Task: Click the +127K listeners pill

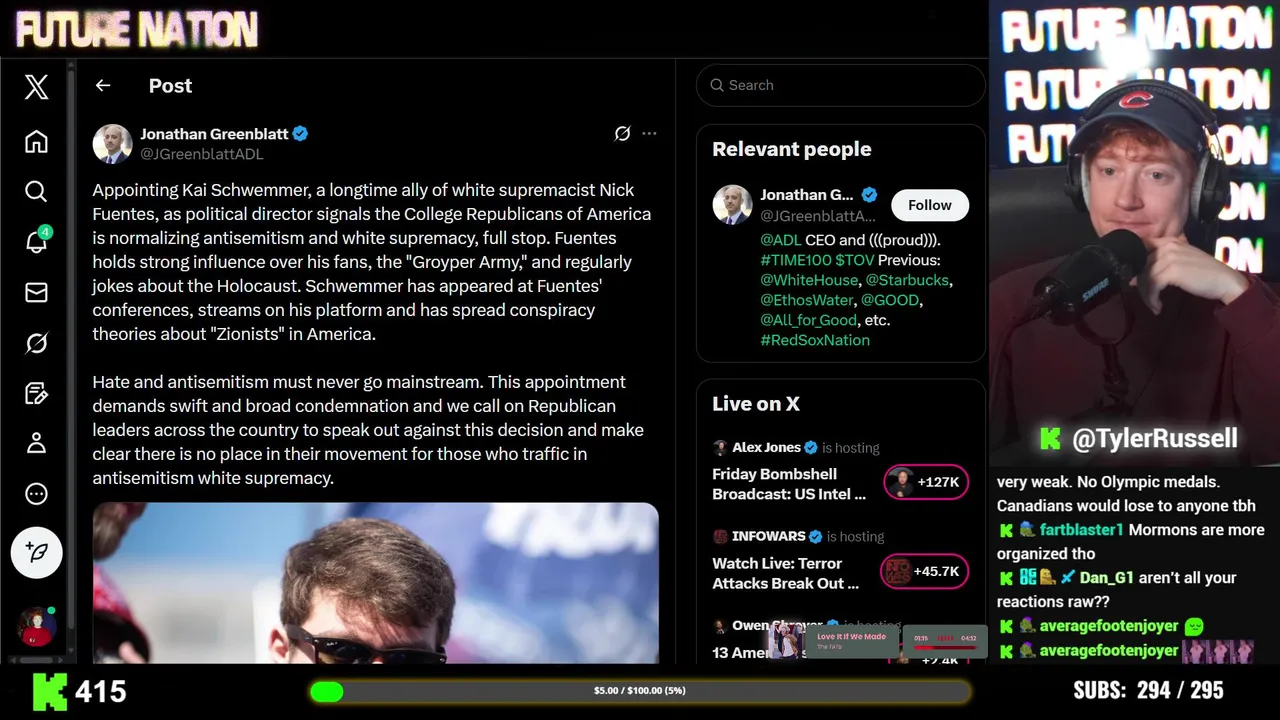Action: tap(926, 482)
